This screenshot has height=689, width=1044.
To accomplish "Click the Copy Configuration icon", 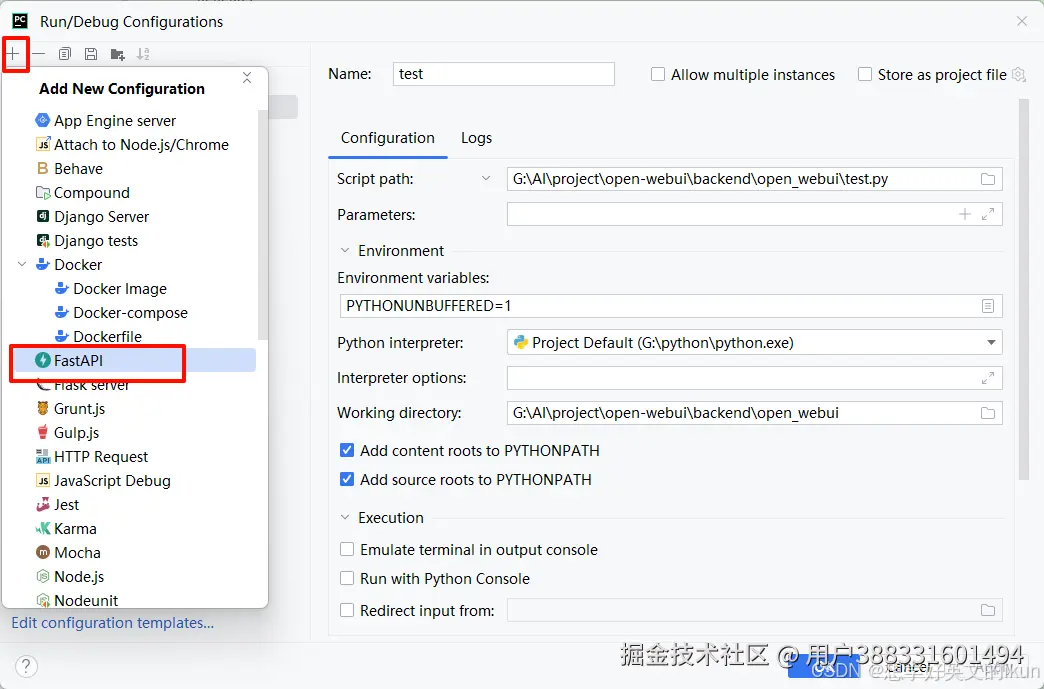I will (x=65, y=54).
